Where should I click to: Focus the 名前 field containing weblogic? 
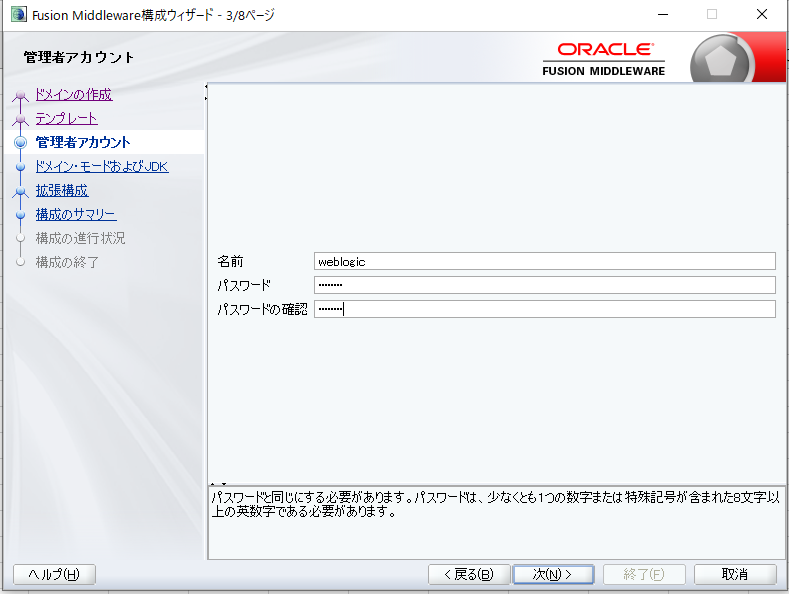point(544,261)
